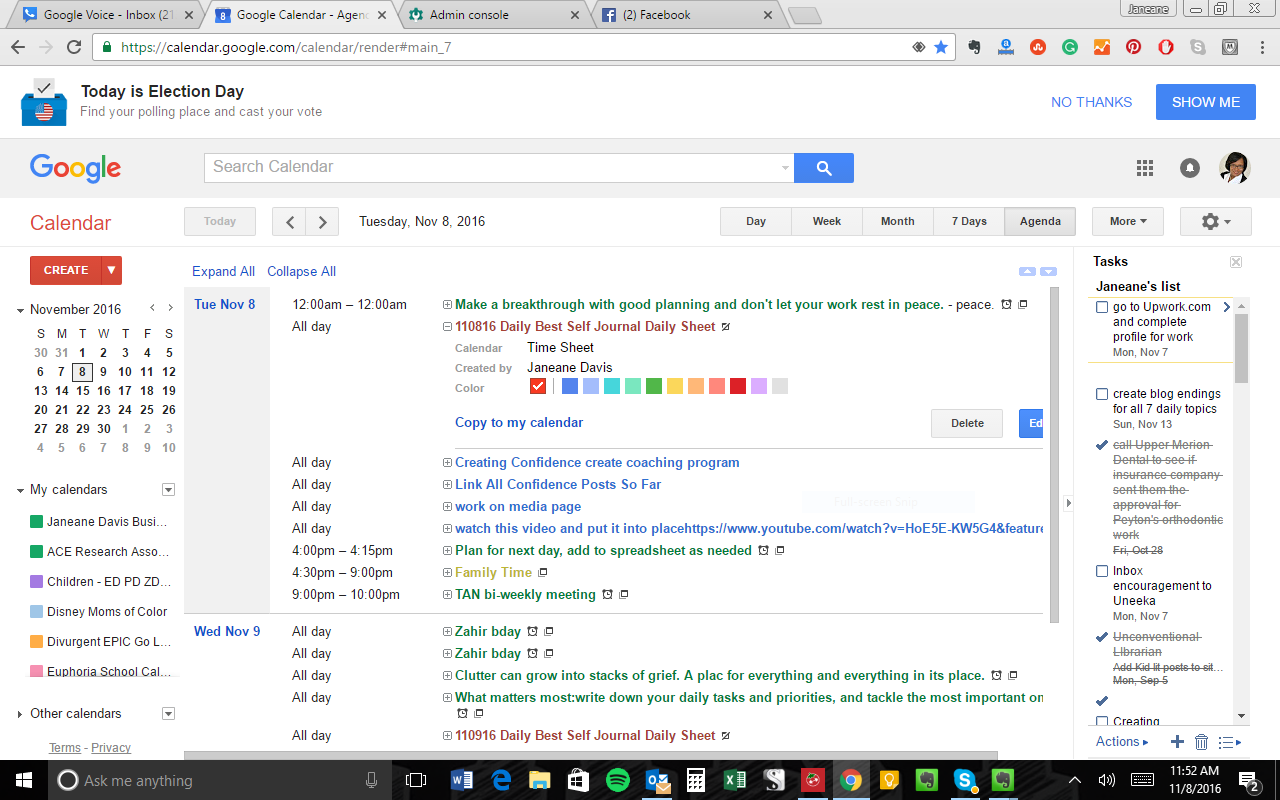Open StumbleUpon extension icon
The height and width of the screenshot is (800, 1280).
[1038, 47]
